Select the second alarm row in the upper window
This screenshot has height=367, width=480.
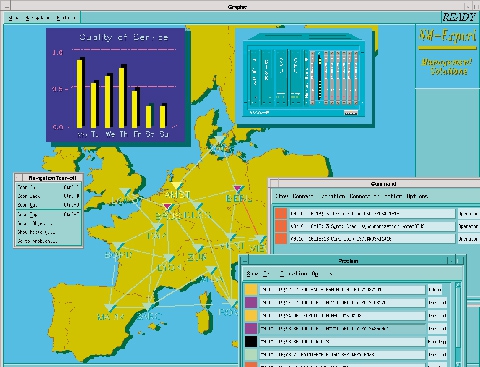coord(372,226)
